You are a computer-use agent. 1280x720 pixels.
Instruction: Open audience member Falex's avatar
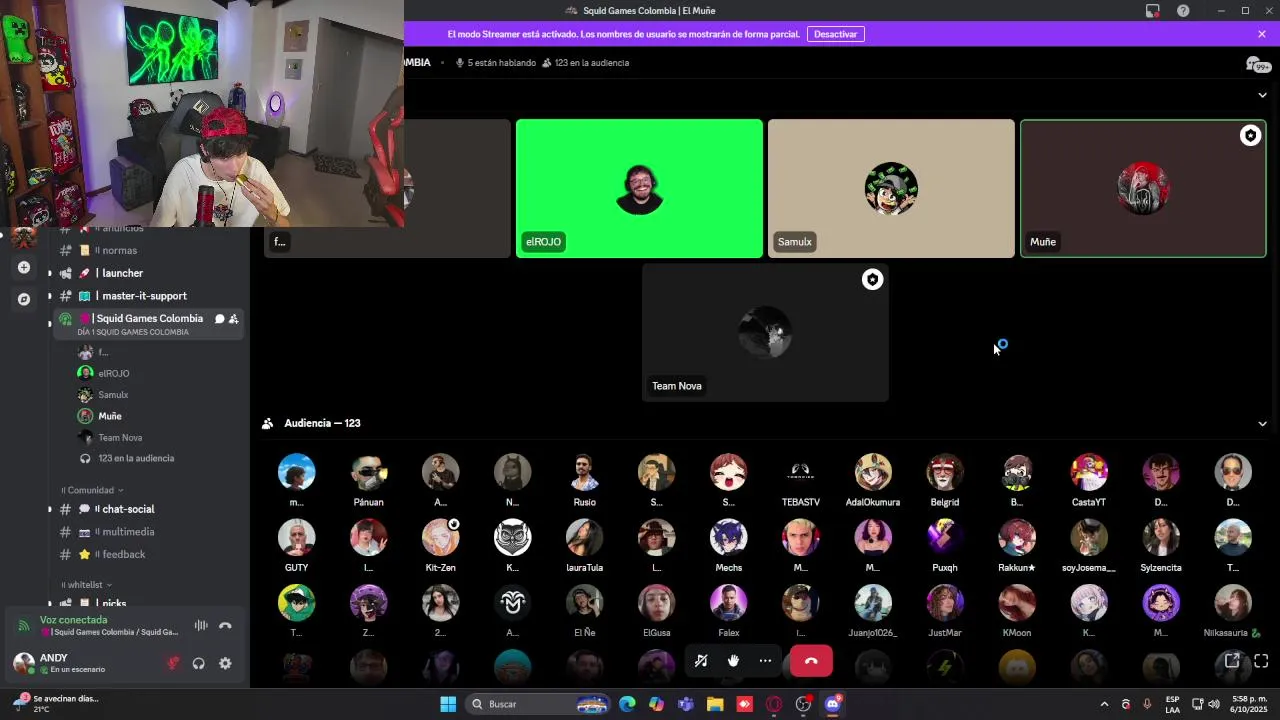(728, 603)
